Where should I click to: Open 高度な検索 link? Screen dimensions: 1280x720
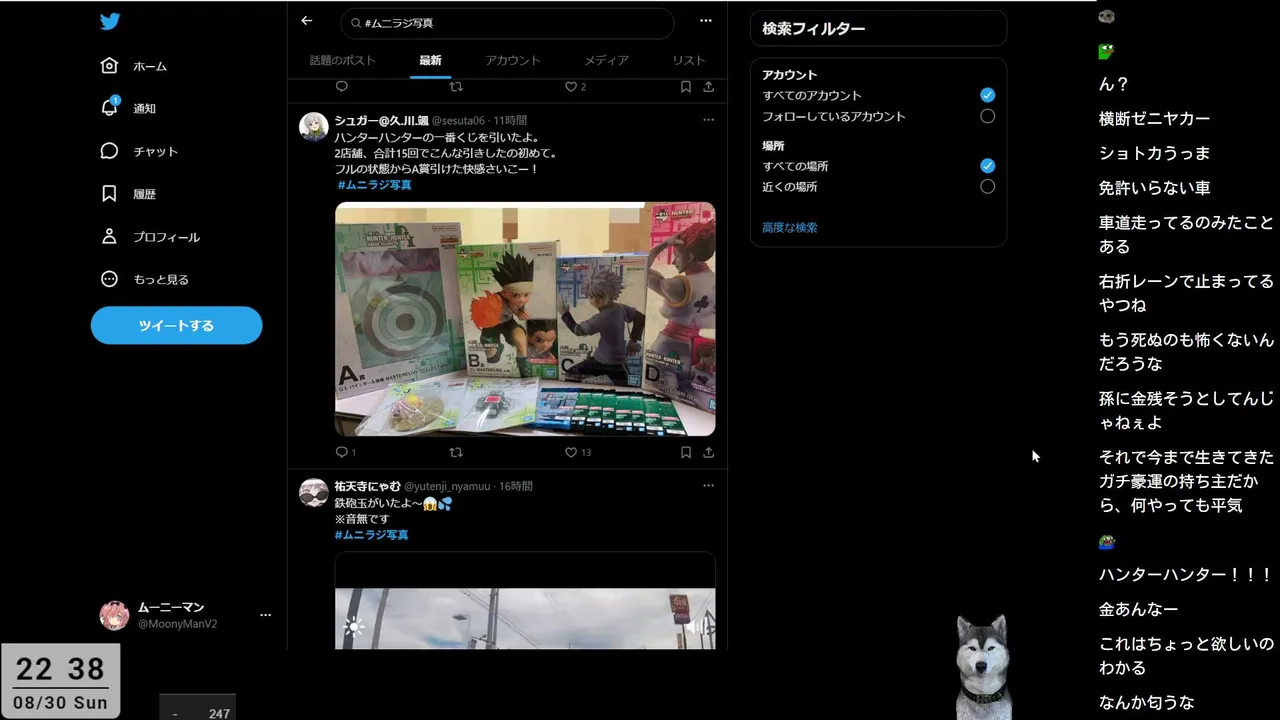pyautogui.click(x=790, y=228)
